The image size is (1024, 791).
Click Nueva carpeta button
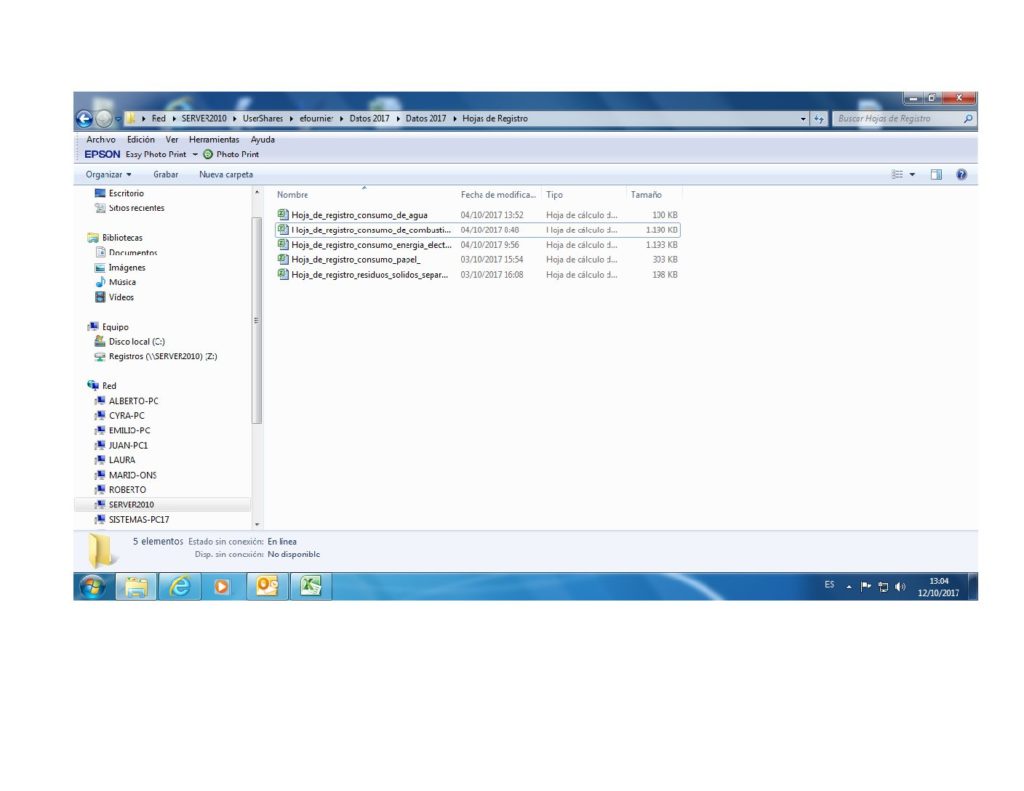(226, 174)
